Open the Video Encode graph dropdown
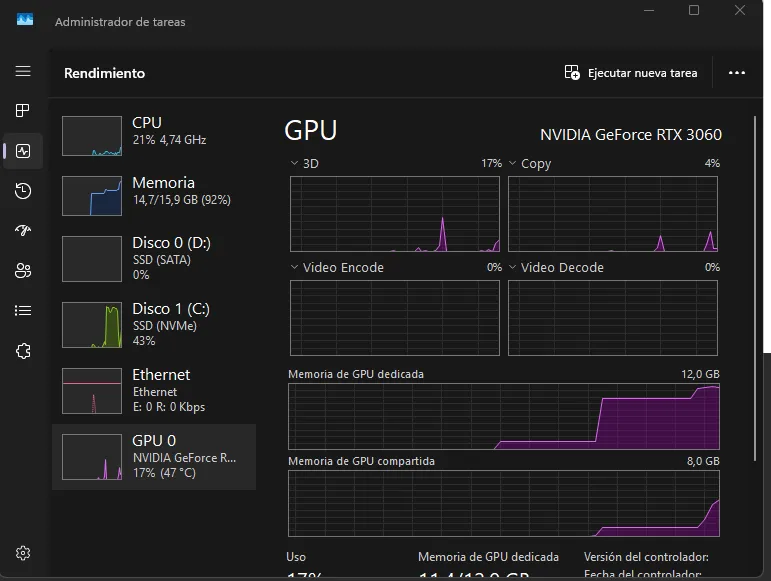 pos(294,267)
